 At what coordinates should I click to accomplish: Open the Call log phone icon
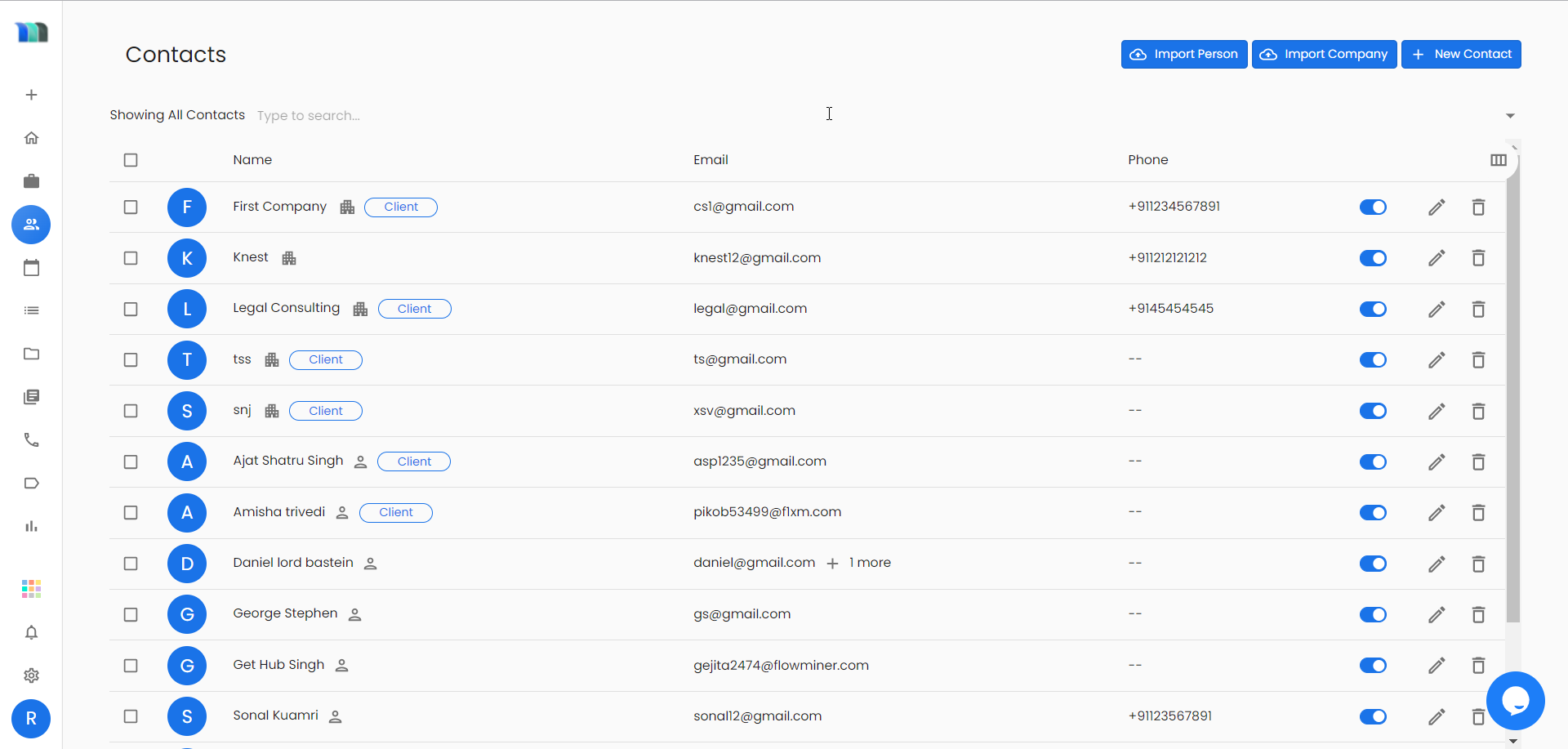[31, 439]
